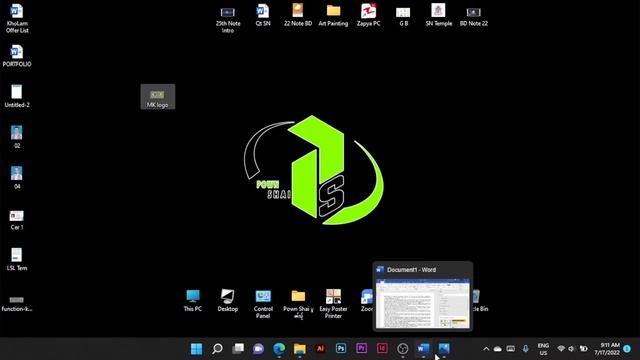Image resolution: width=640 pixels, height=360 pixels.
Task: Open the KhoLam Offer List Word document
Action: [17, 18]
